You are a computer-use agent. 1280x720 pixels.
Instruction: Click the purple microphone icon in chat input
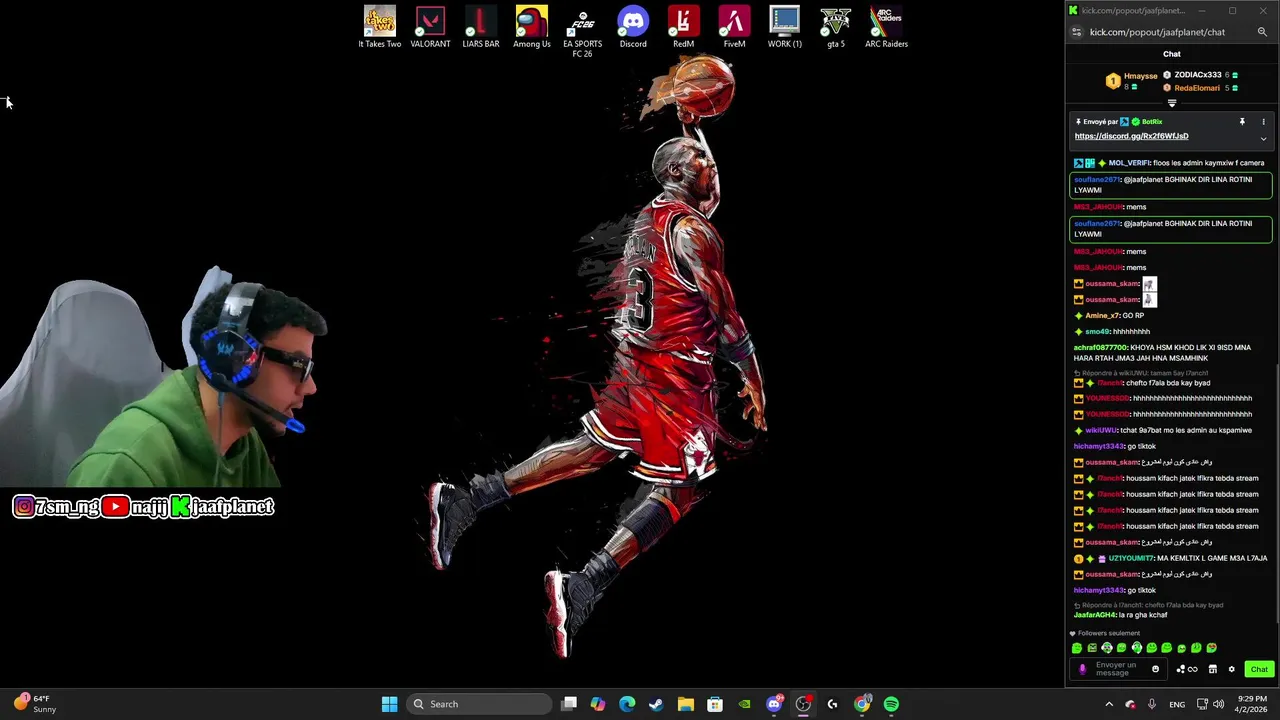pos(1082,669)
